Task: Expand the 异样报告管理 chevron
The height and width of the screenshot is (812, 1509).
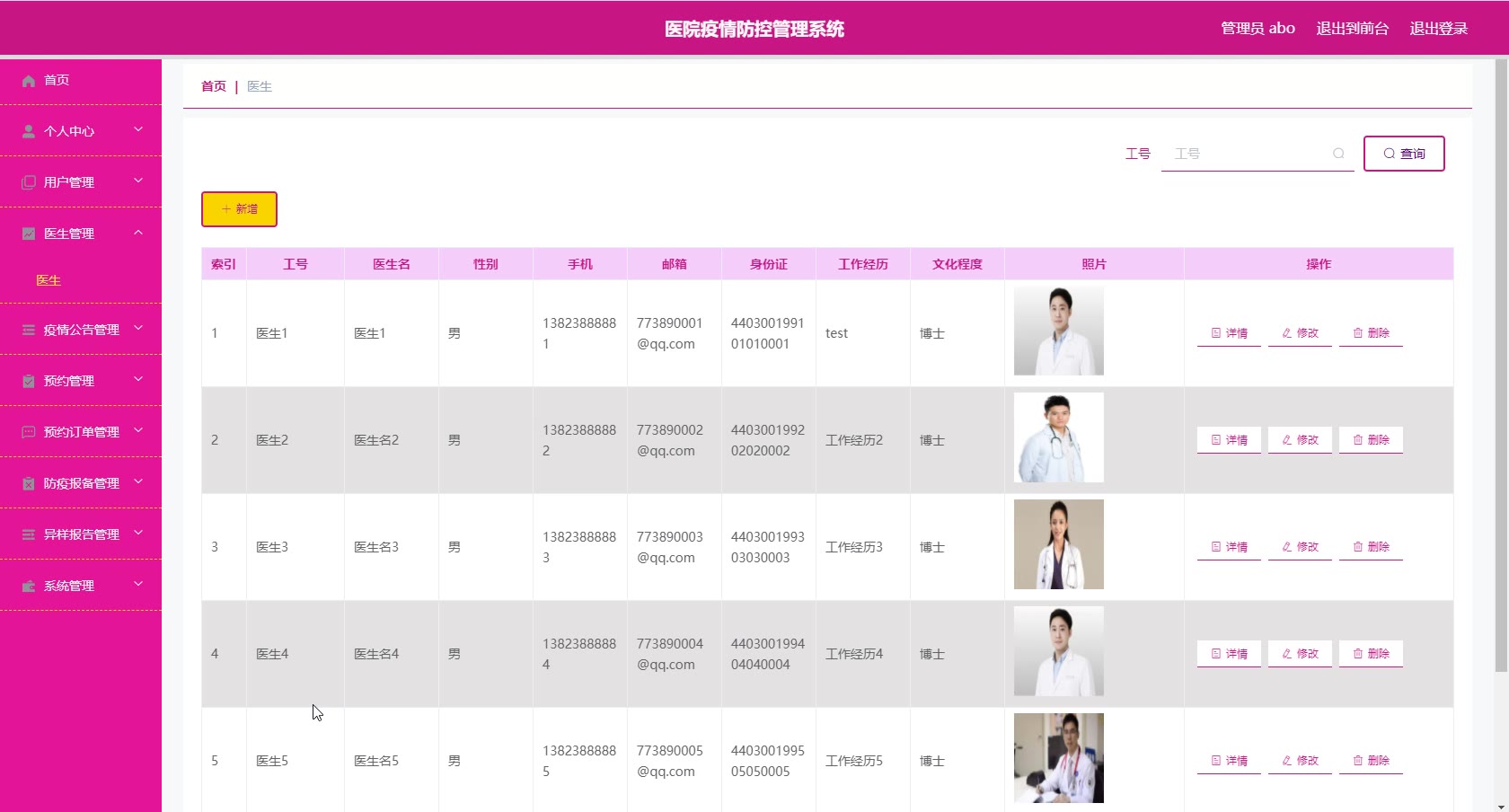Action: [x=138, y=534]
